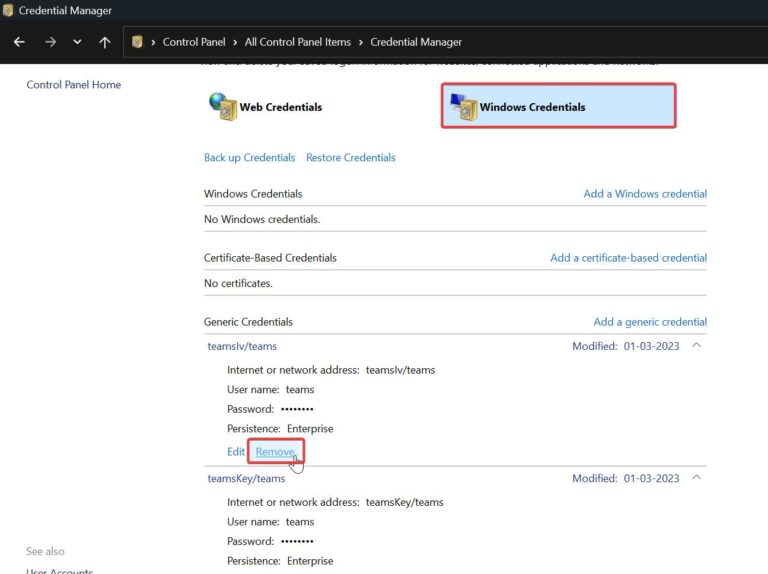Click the Credential Manager title bar icon
This screenshot has width=768, height=574.
[x=9, y=11]
